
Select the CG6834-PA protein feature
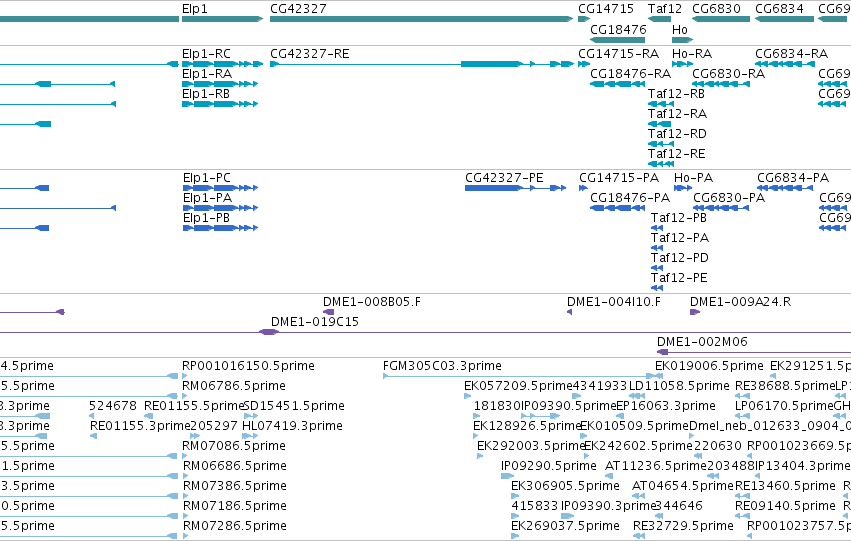click(785, 188)
